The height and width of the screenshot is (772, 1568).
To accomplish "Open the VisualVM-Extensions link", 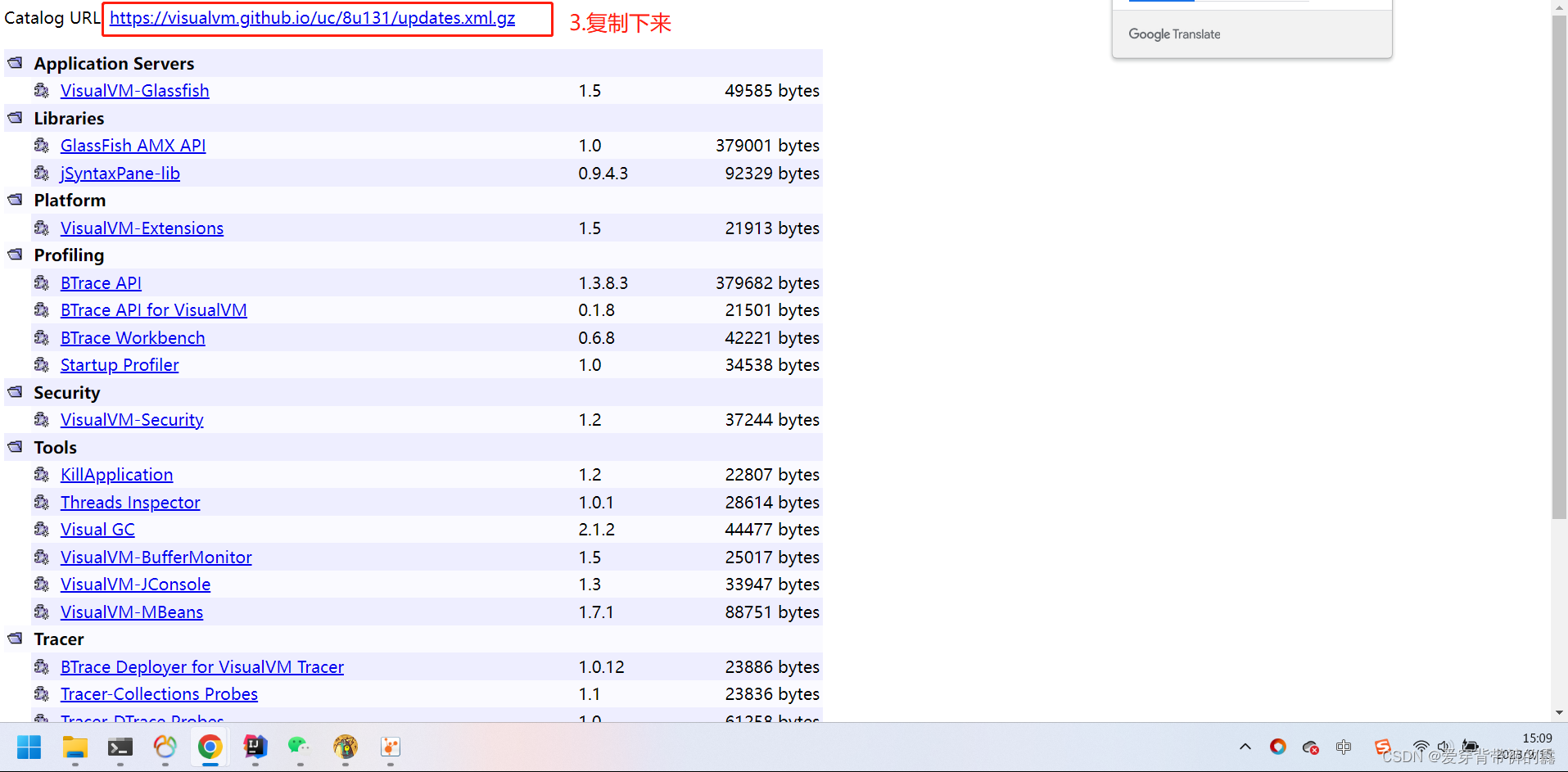I will [x=142, y=228].
